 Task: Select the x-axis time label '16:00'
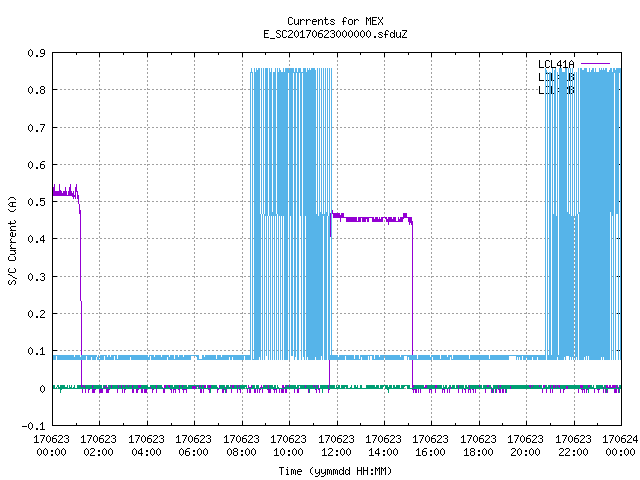(x=431, y=452)
